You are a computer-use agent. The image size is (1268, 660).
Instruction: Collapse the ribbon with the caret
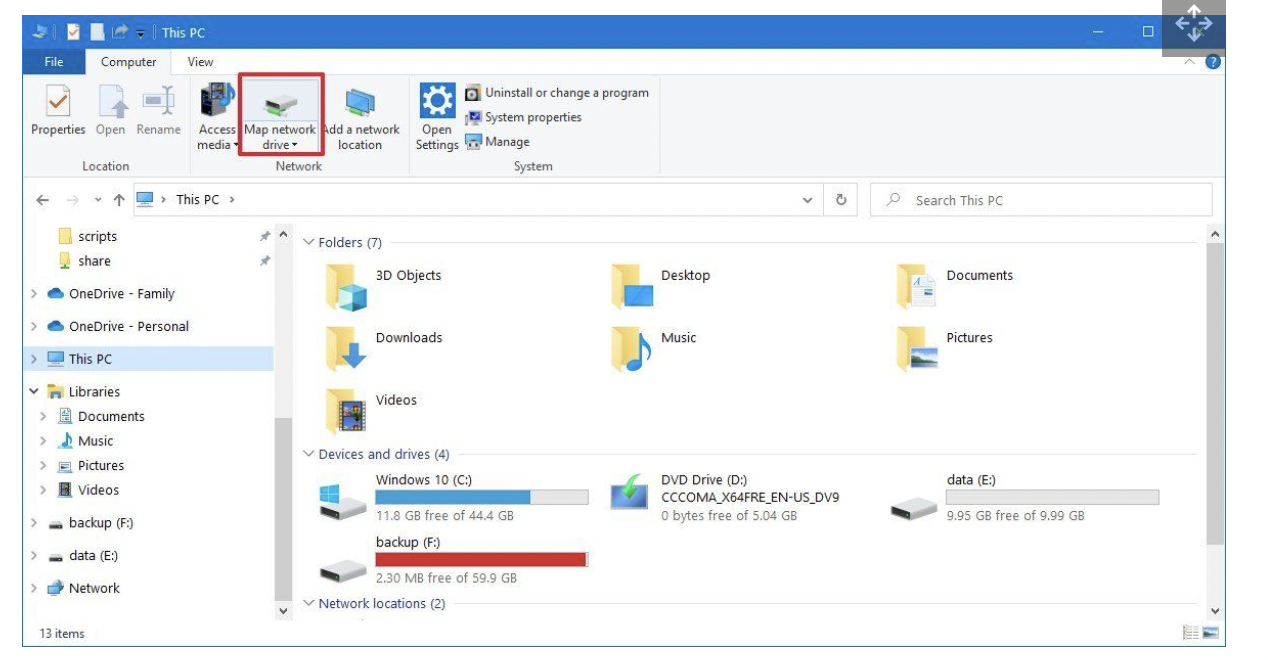(1190, 62)
